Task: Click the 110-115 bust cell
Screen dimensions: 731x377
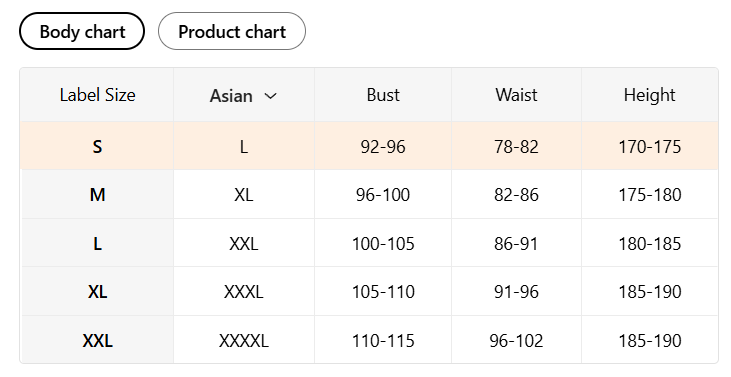Action: tap(383, 341)
